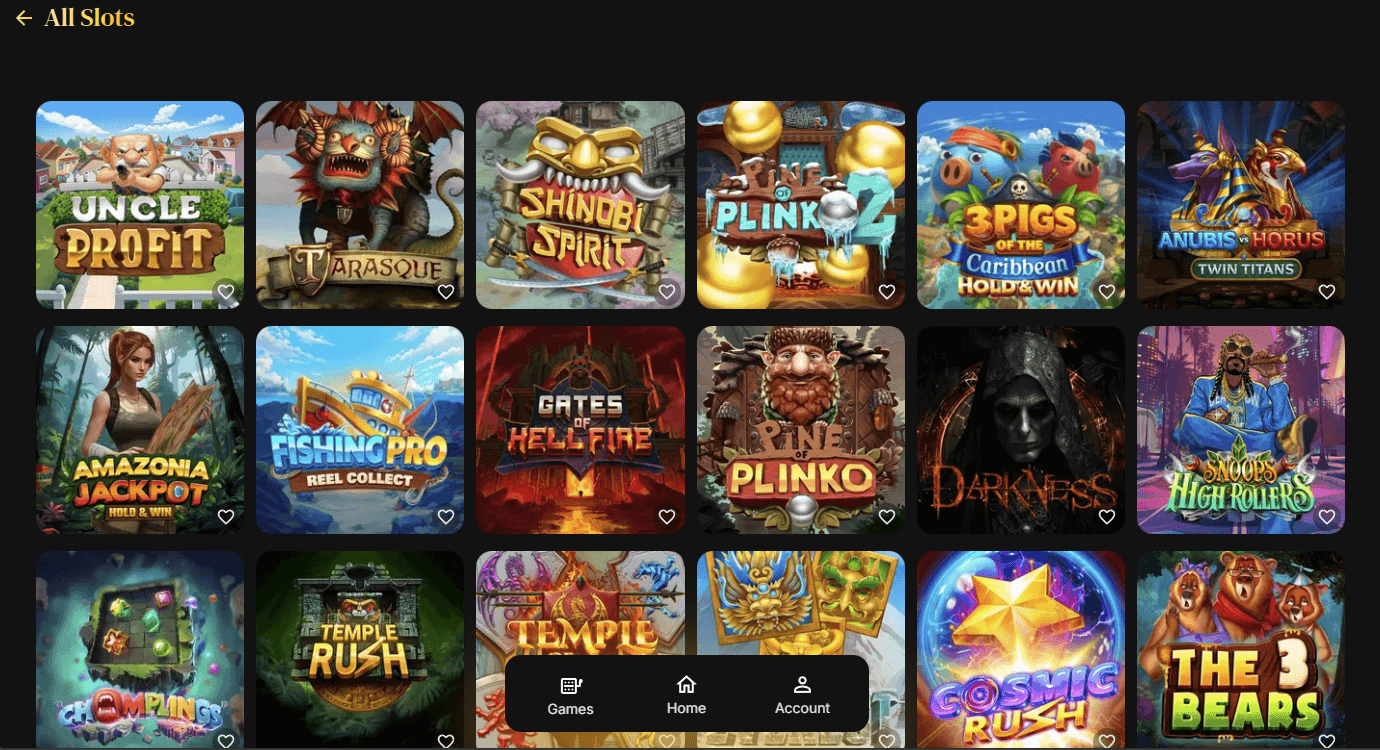Open the Pine of Plinko game thumbnail
Screen dimensions: 1380x750
pos(801,430)
